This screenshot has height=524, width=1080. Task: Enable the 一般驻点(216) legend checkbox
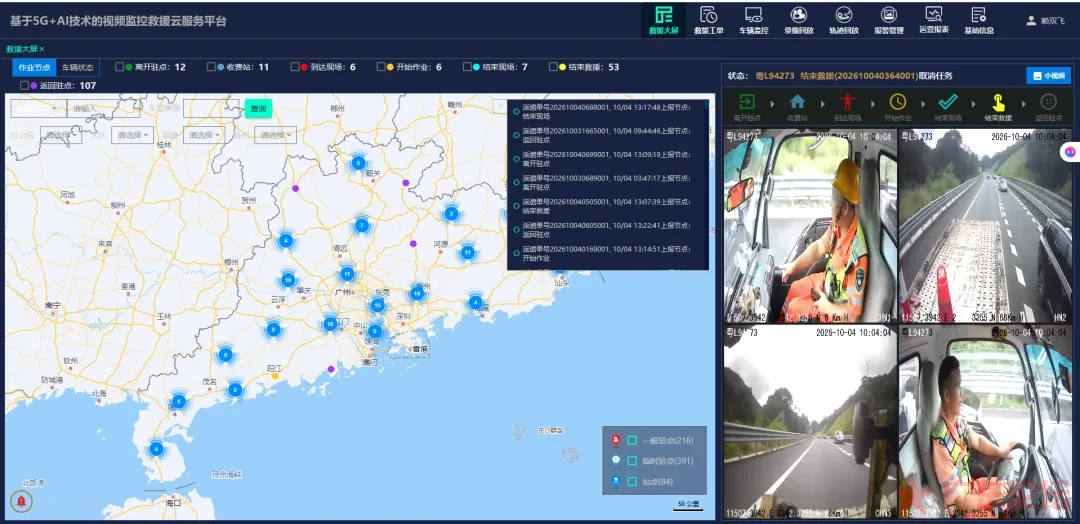click(632, 441)
